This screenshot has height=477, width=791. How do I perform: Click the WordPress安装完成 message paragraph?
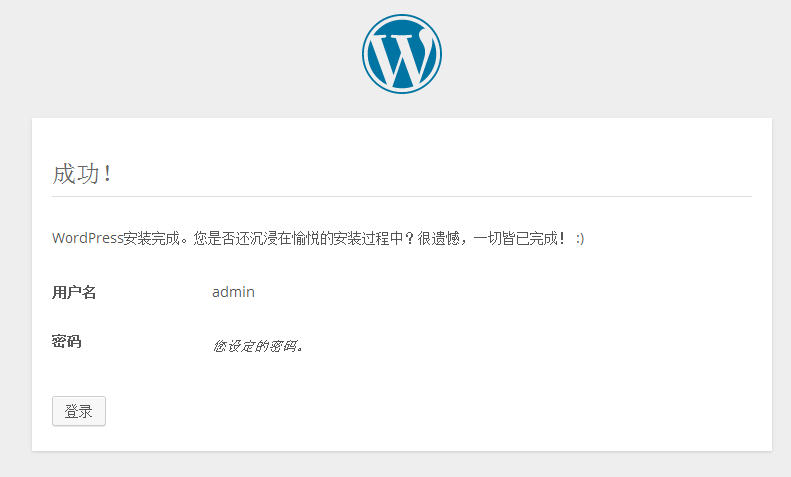pyautogui.click(x=318, y=238)
